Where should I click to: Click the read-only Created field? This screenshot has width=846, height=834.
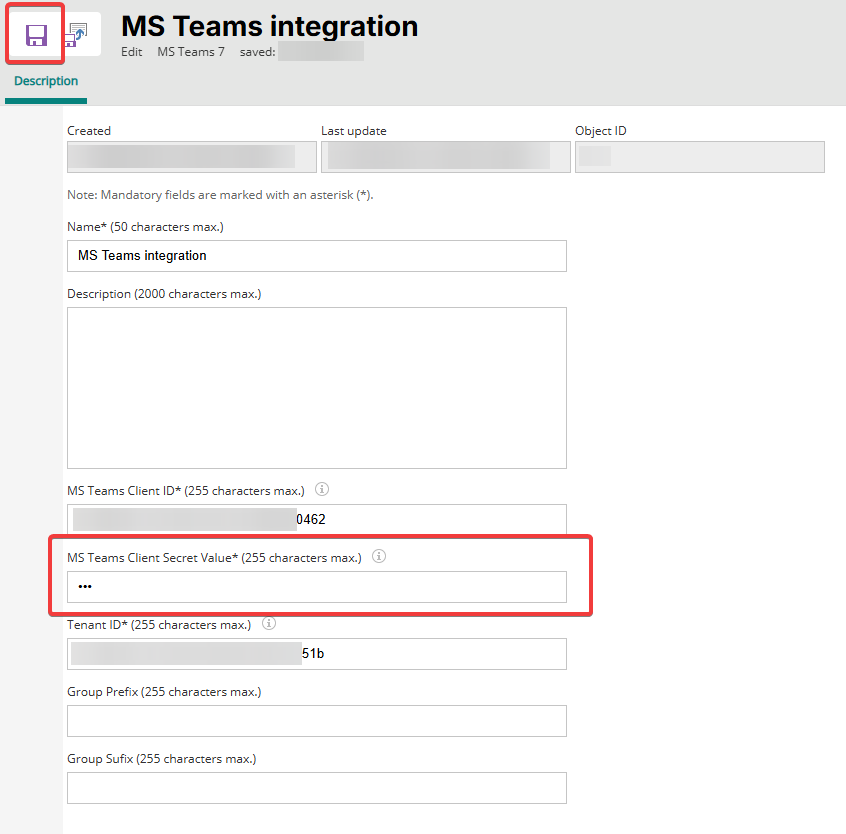pyautogui.click(x=192, y=157)
